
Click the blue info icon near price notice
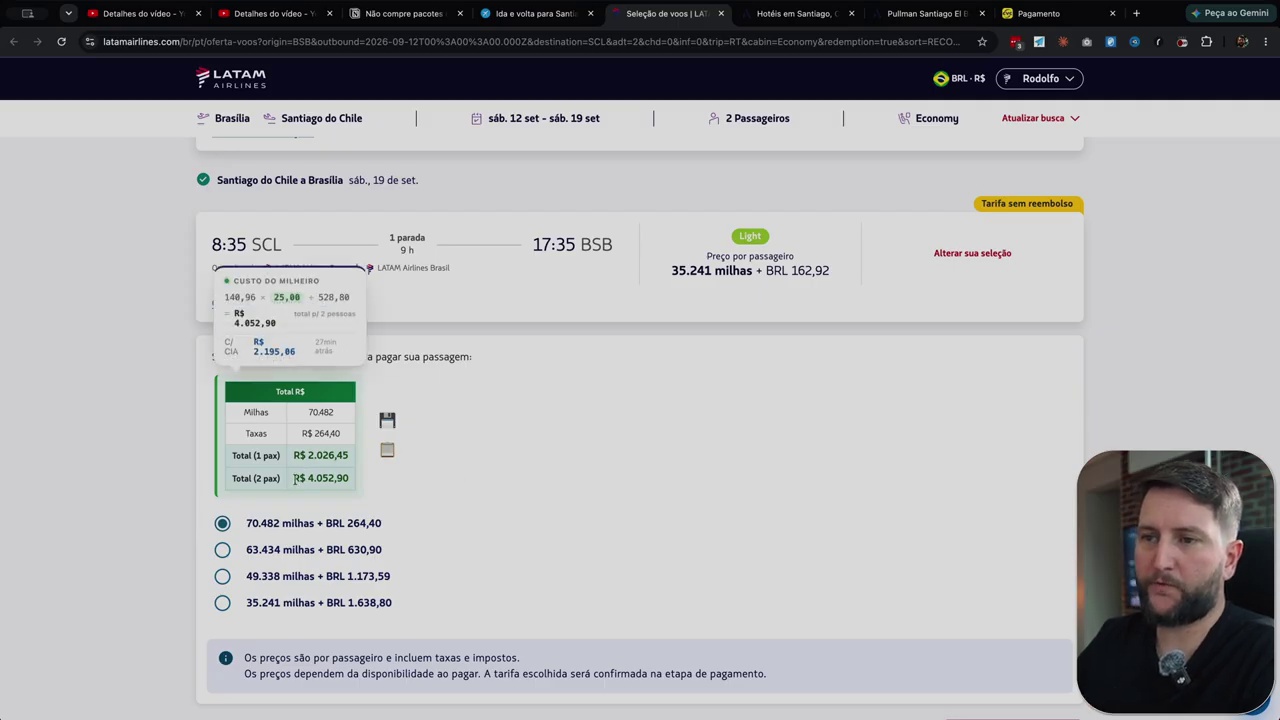(x=226, y=658)
